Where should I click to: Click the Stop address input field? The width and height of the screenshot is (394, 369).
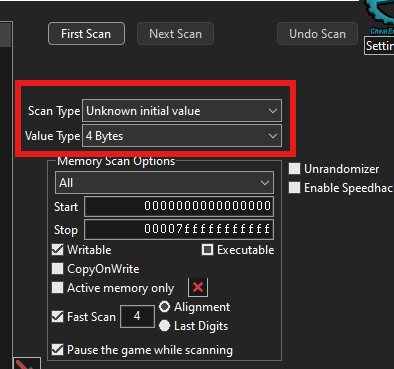[179, 229]
